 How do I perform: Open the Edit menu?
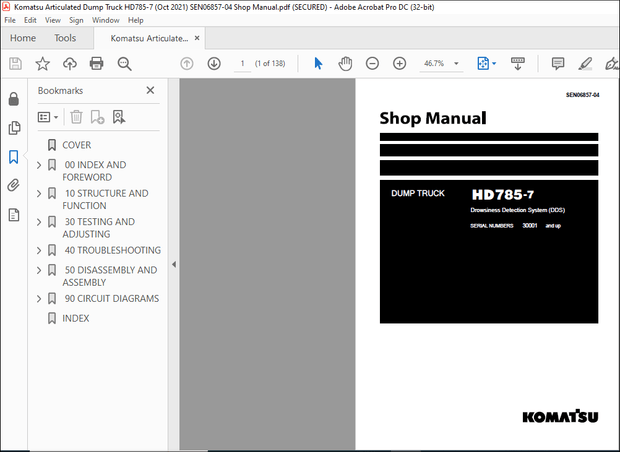click(x=30, y=20)
